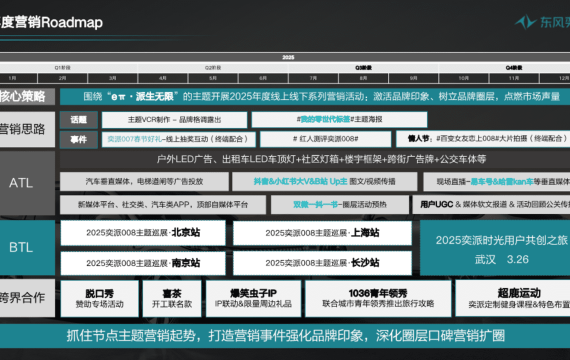
Task: Click the 脱口秀 collaboration card
Action: [100, 298]
